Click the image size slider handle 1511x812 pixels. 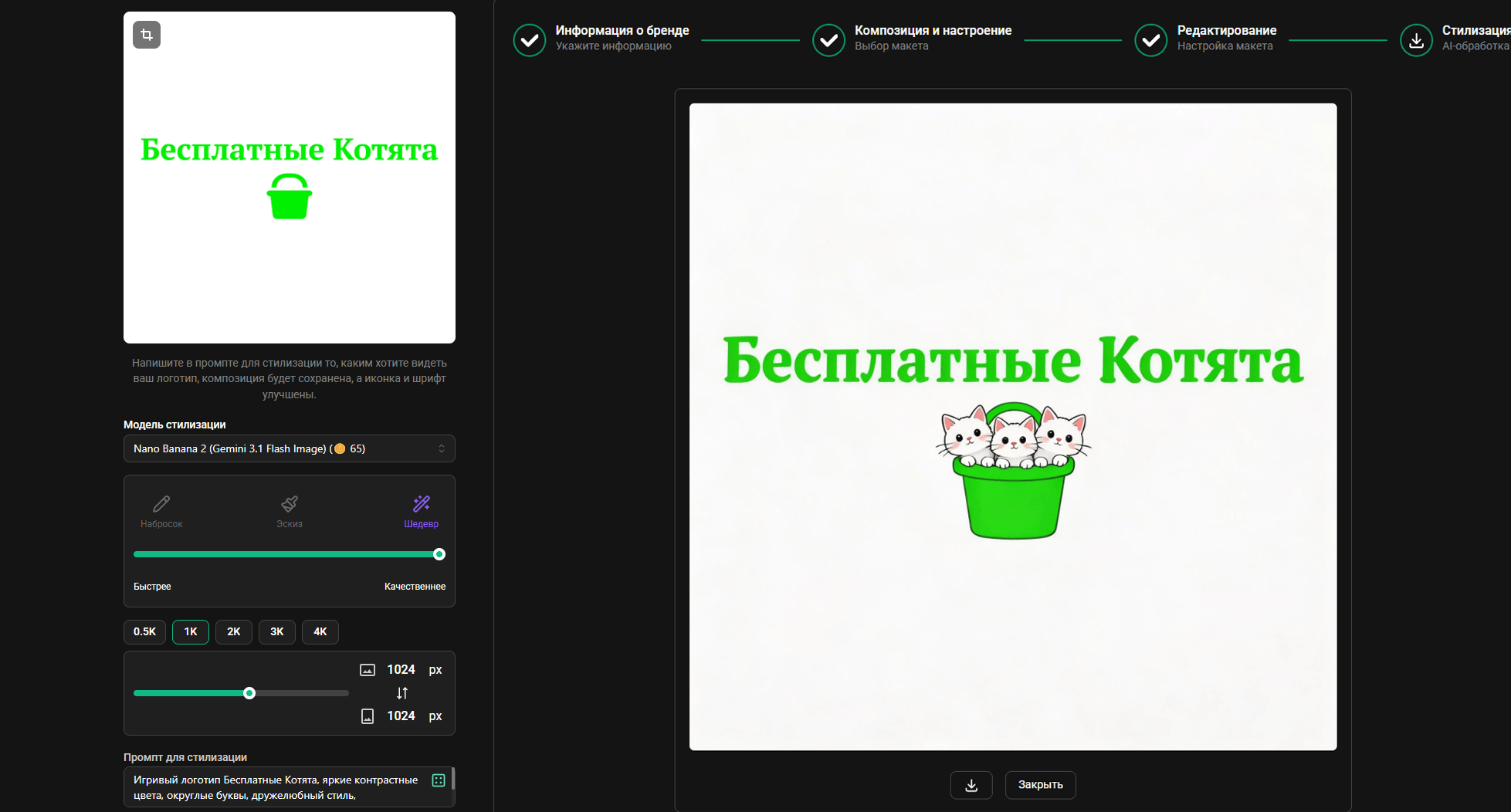click(x=249, y=693)
